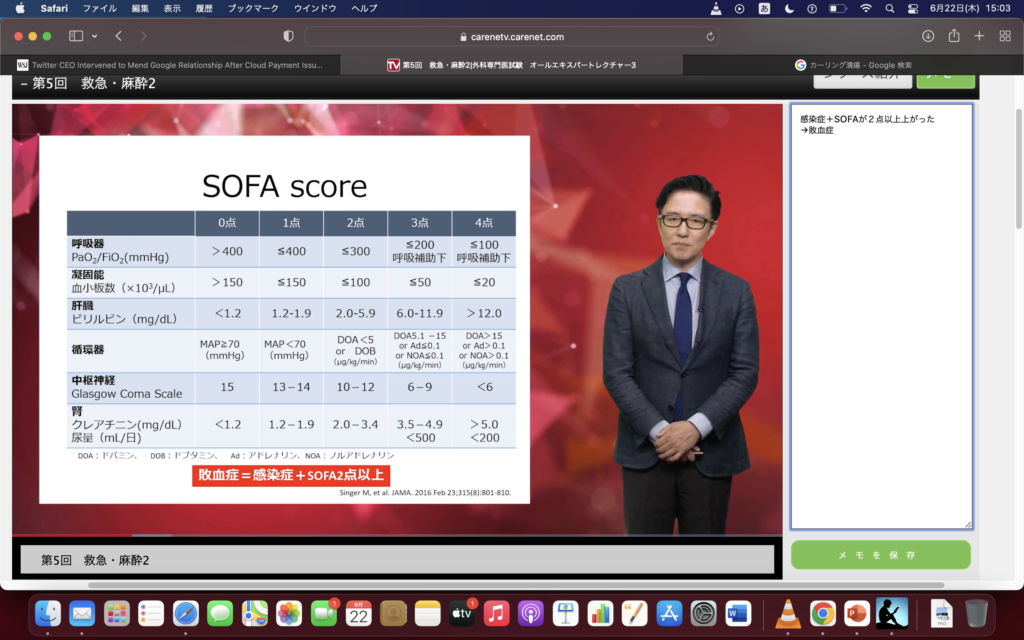The image size is (1024, 640).
Task: Open a new tab with plus icon
Action: pos(979,36)
